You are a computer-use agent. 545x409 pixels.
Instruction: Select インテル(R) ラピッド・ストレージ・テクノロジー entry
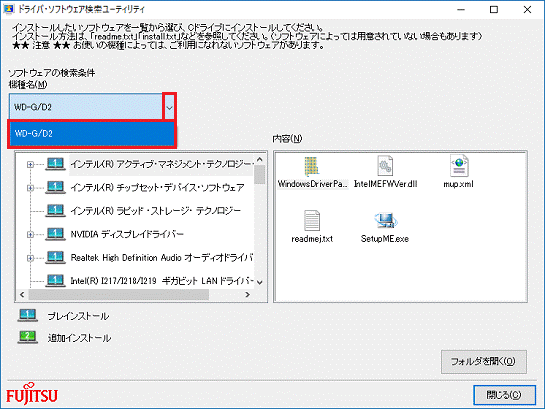(155, 211)
